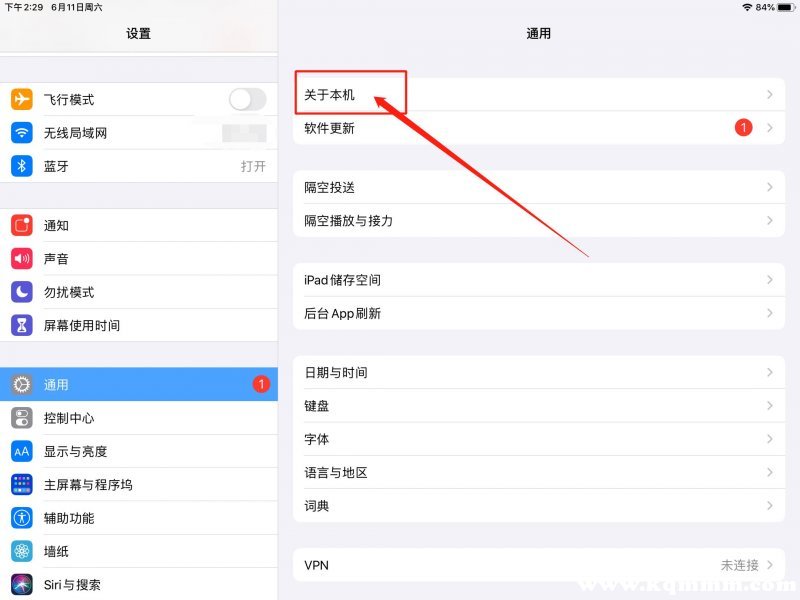The width and height of the screenshot is (800, 600).
Task: Open 字体 via its chevron
Action: click(769, 439)
